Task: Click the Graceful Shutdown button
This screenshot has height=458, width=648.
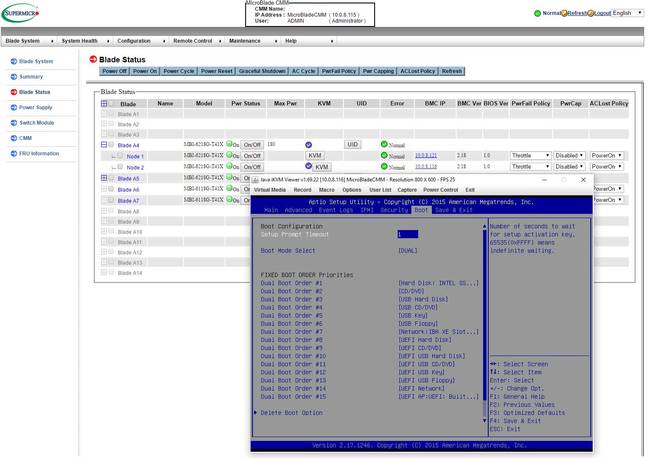Action: click(262, 71)
